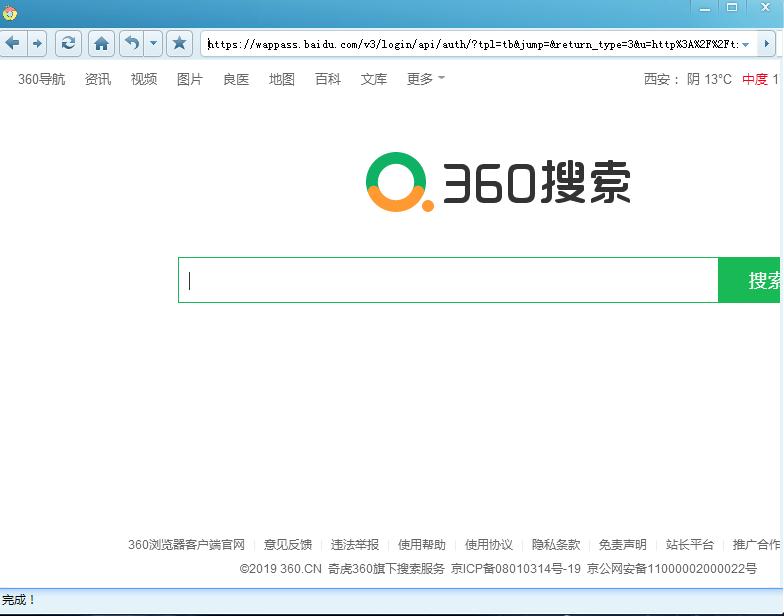The width and height of the screenshot is (784, 616).
Task: Expand the undo button dropdown arrow
Action: [x=154, y=43]
